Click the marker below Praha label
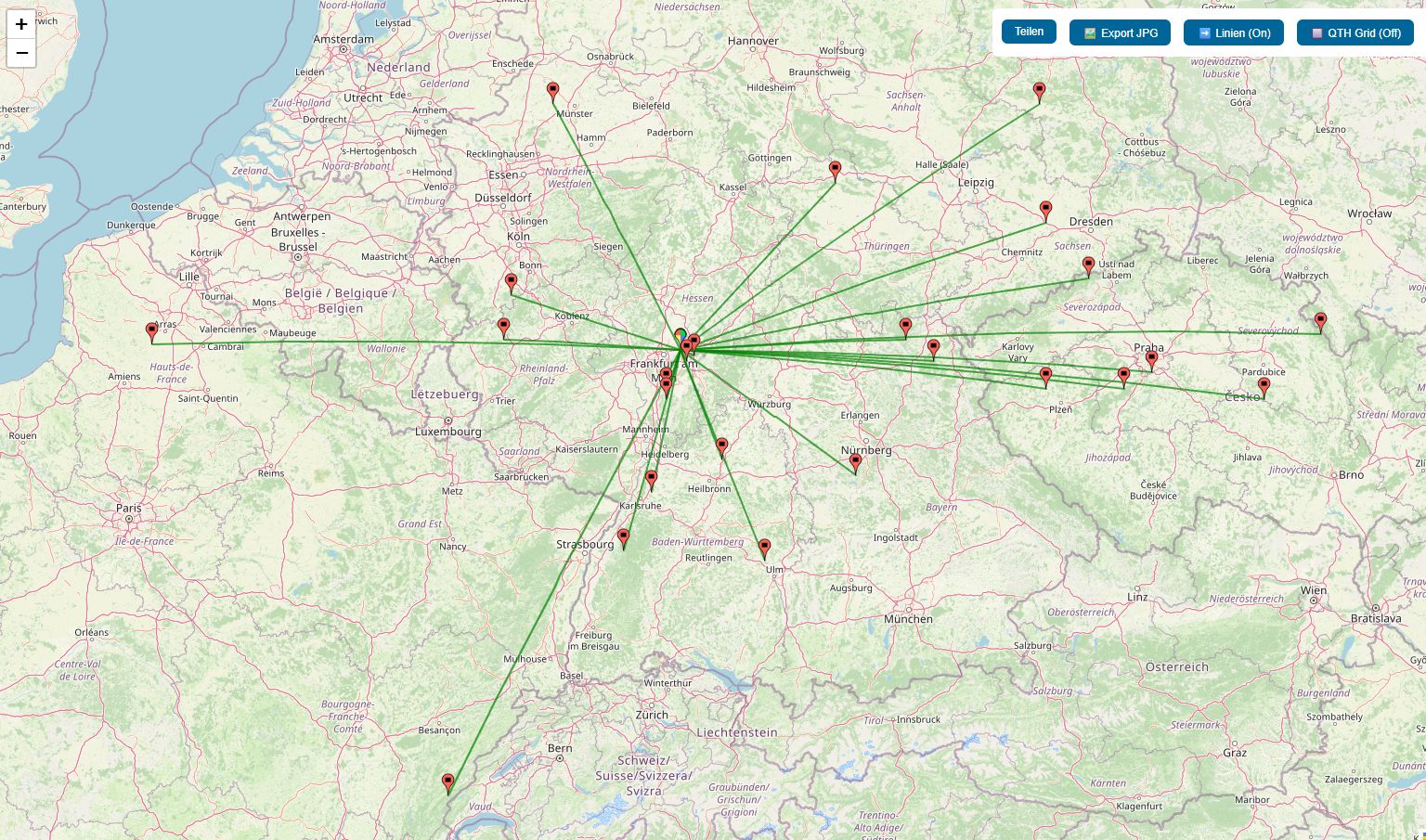 point(1151,359)
